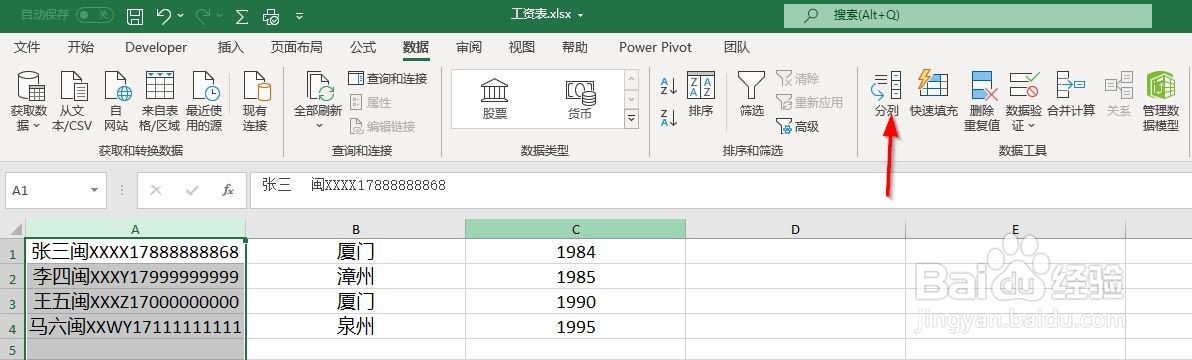
Task: Switch to the 开始 tab
Action: point(81,47)
